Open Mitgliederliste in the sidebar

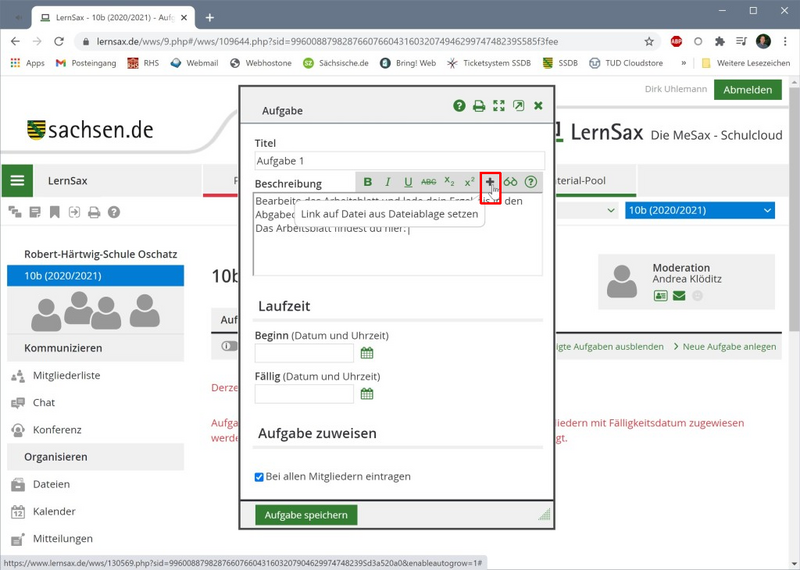pos(66,375)
